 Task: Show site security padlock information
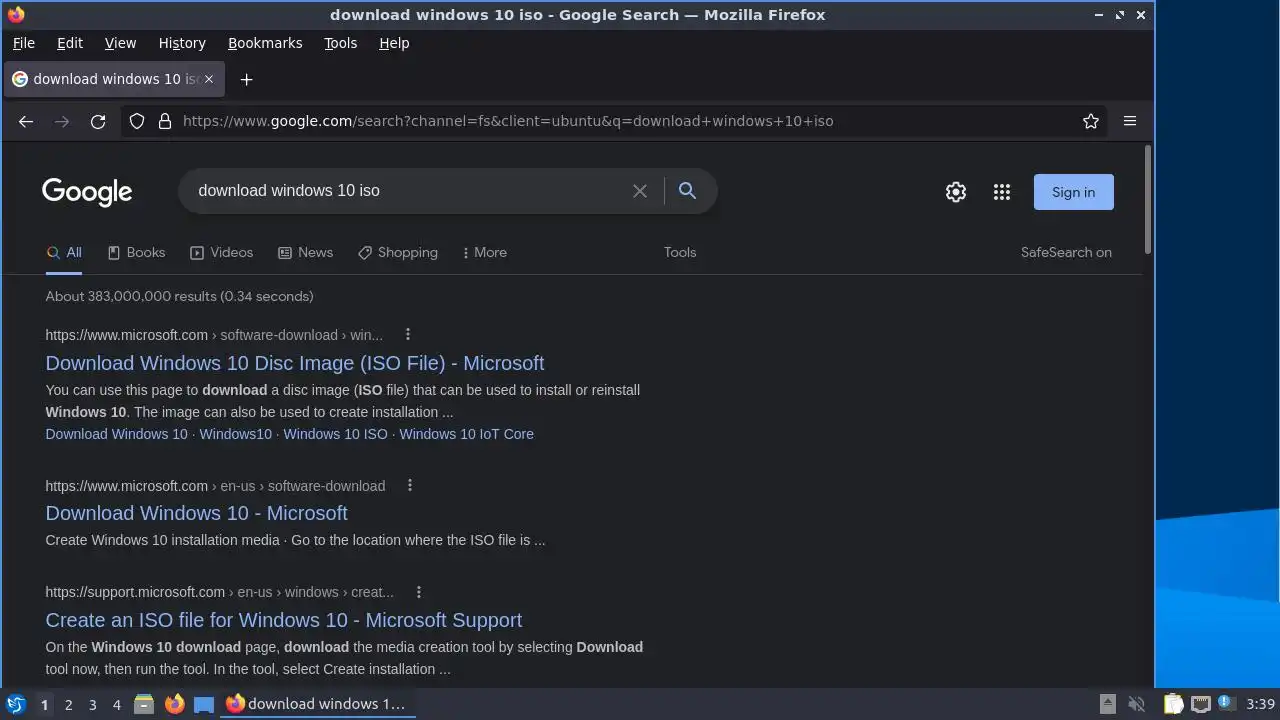(165, 121)
